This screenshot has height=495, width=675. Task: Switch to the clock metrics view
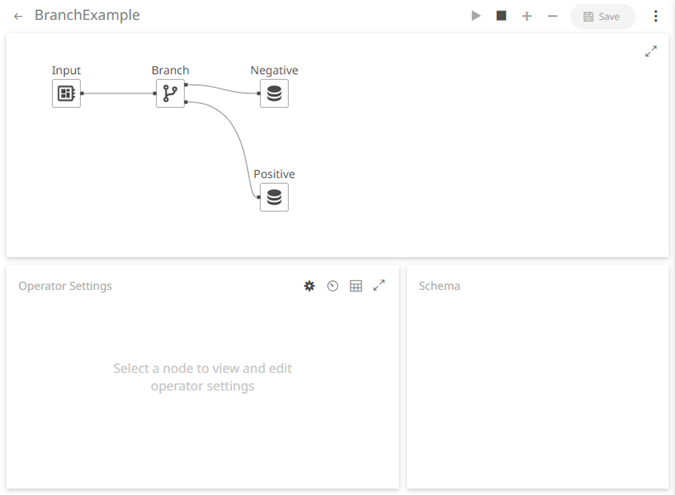(x=333, y=286)
